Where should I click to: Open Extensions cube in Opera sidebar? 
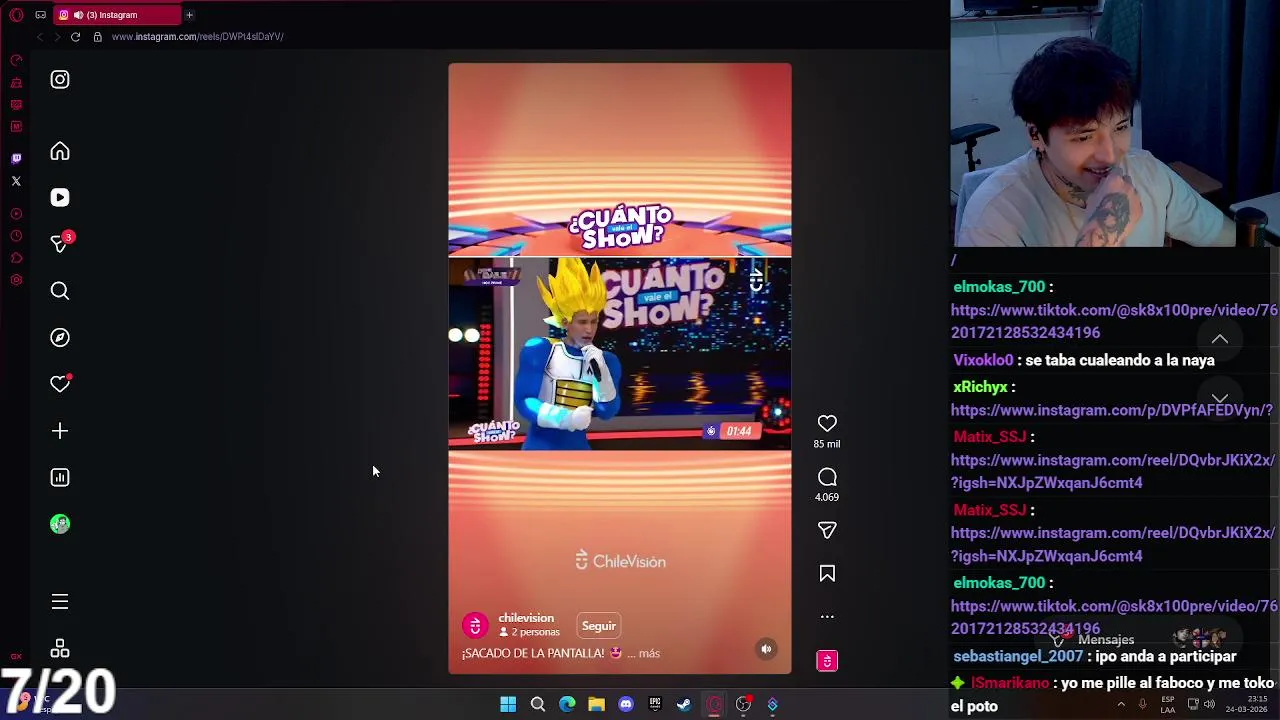[x=16, y=258]
